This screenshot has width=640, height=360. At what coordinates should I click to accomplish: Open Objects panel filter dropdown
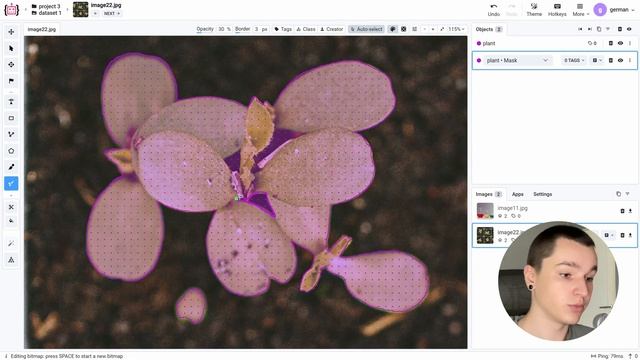pos(608,29)
